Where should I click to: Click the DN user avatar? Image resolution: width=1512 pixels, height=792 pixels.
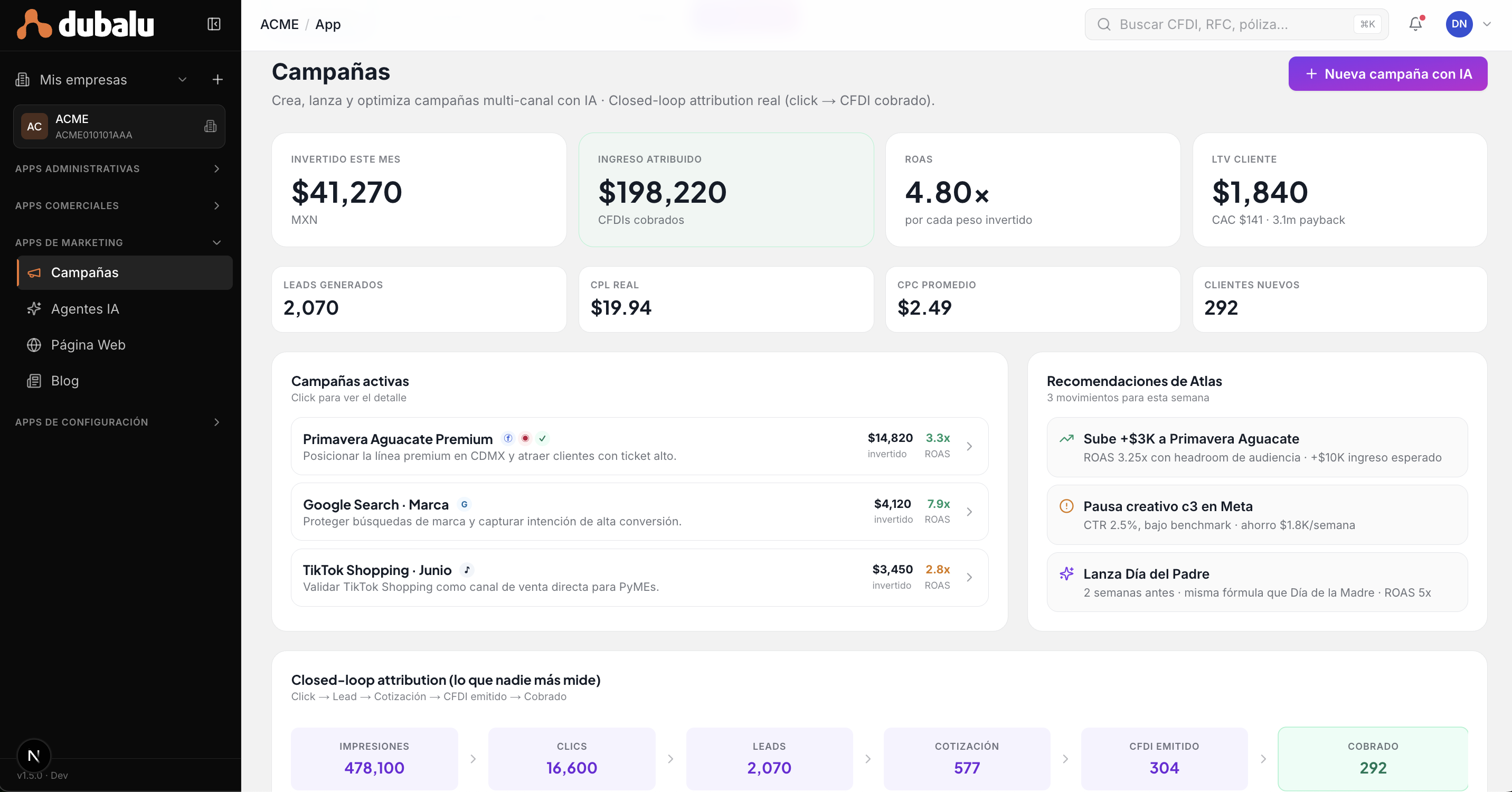(1459, 24)
